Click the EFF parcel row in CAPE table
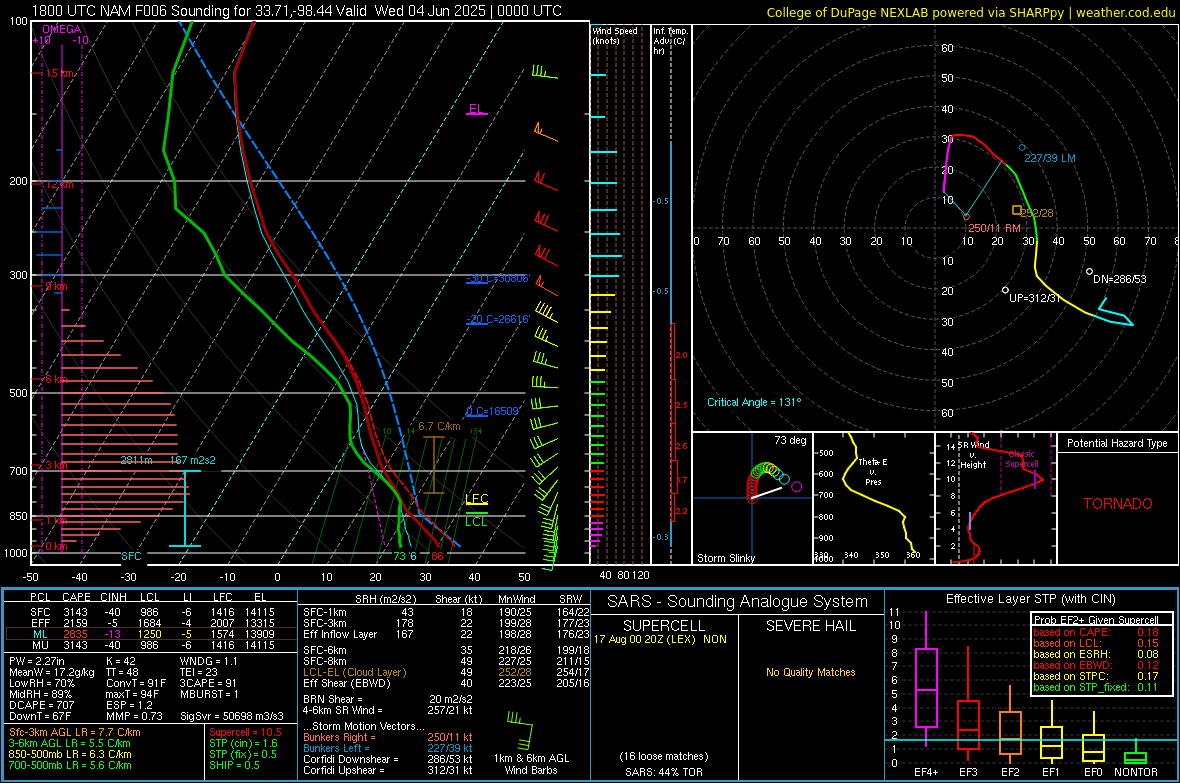The width and height of the screenshot is (1180, 783). 151,623
